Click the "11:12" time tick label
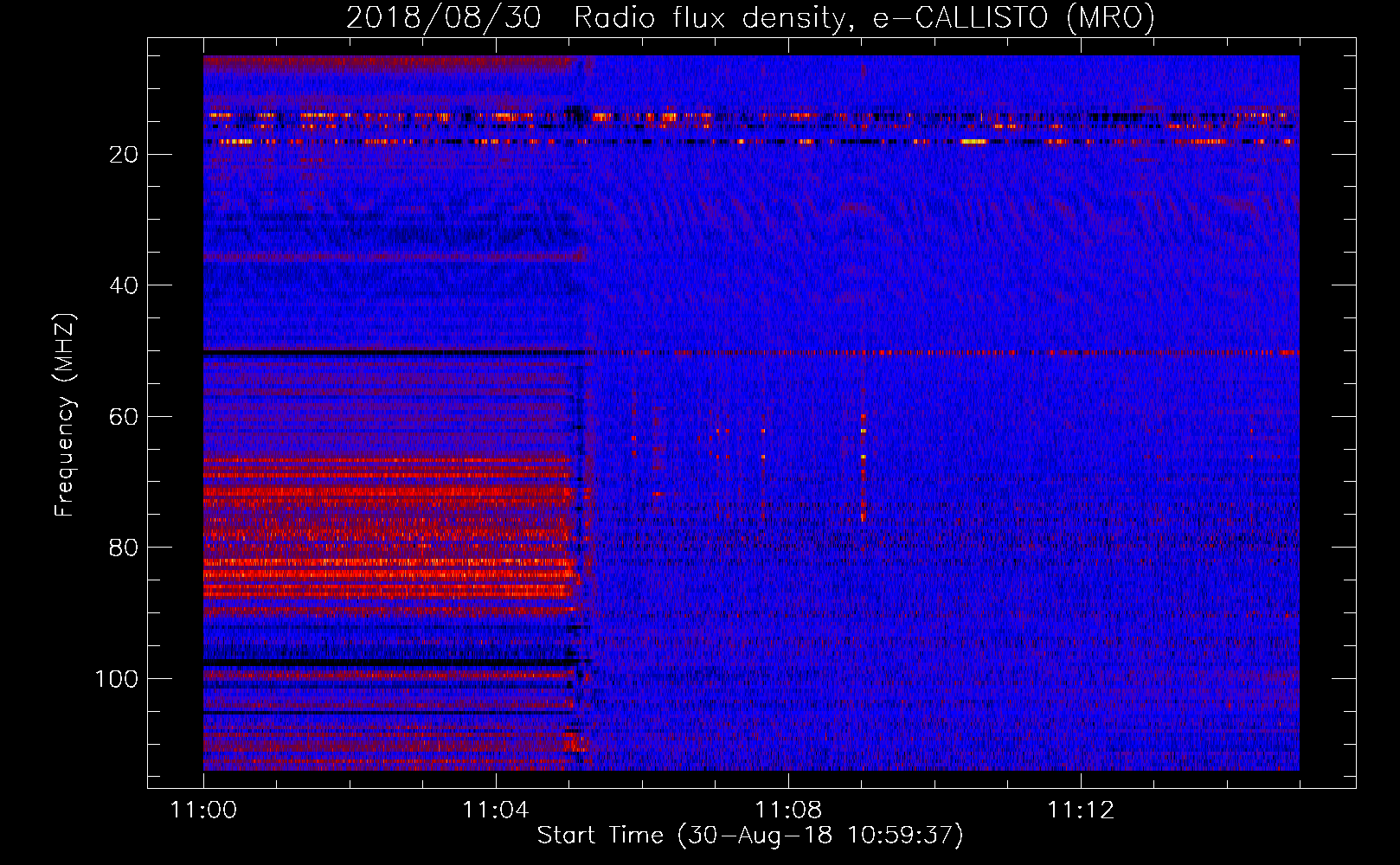Viewport: 1400px width, 865px height. click(1081, 811)
